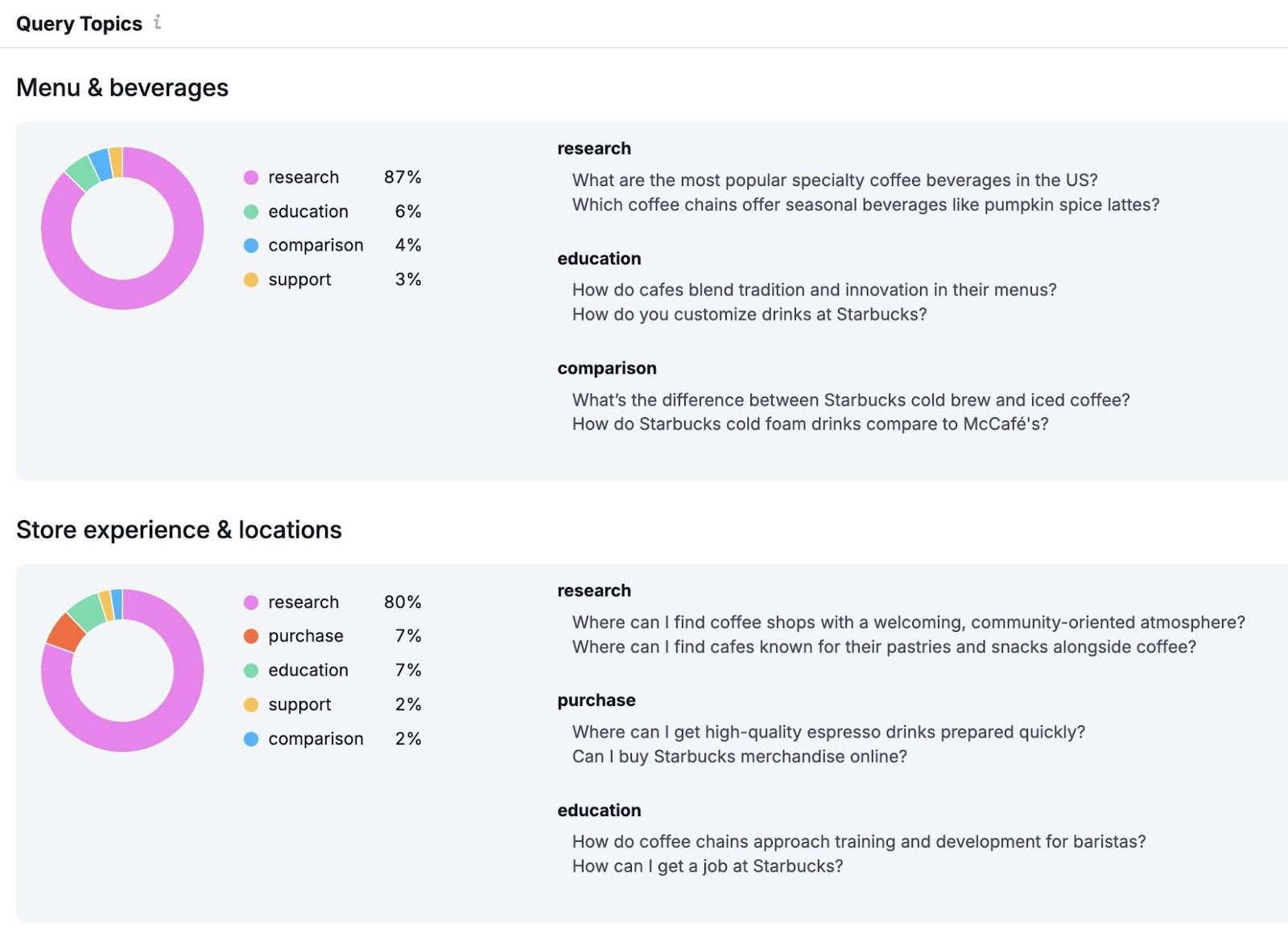The width and height of the screenshot is (1288, 937).
Task: Expand the Menu & beverages section heading
Action: click(x=122, y=87)
